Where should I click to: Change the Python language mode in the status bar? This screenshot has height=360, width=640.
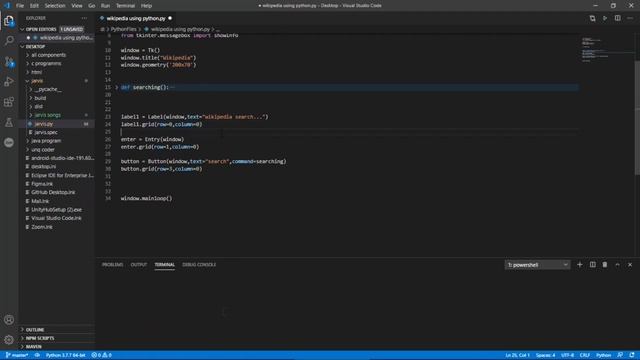603,355
